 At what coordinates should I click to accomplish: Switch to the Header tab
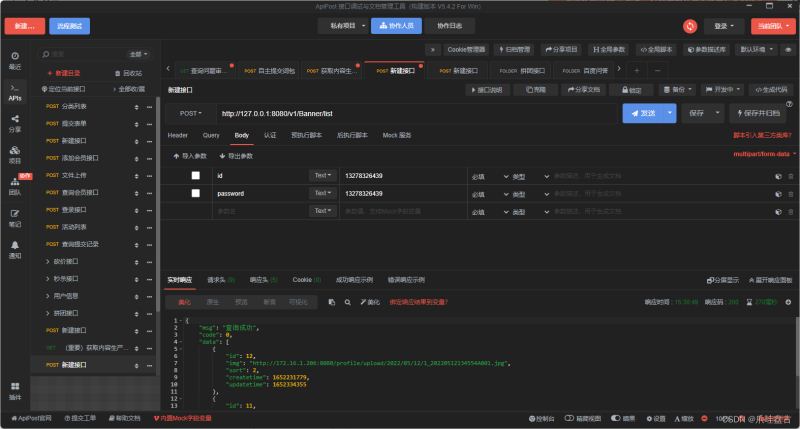[177, 134]
